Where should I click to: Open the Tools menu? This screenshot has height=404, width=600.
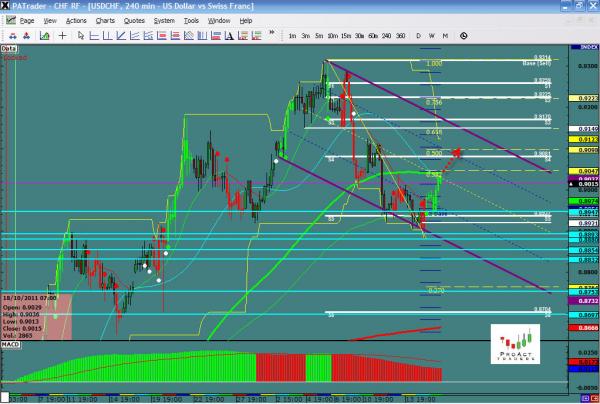191,20
